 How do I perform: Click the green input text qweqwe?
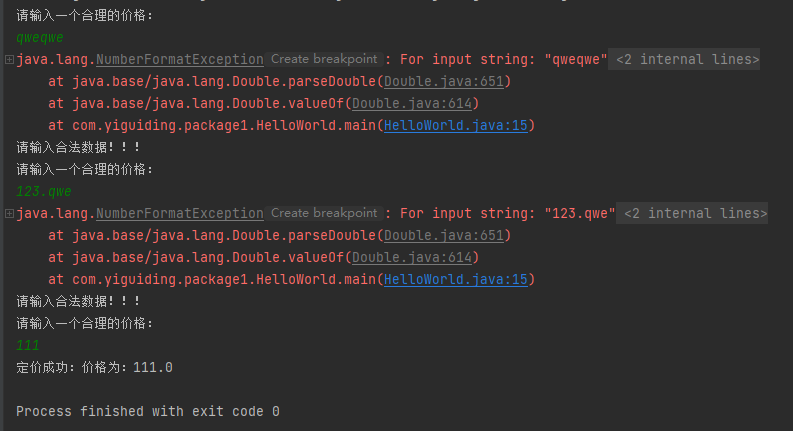40,38
